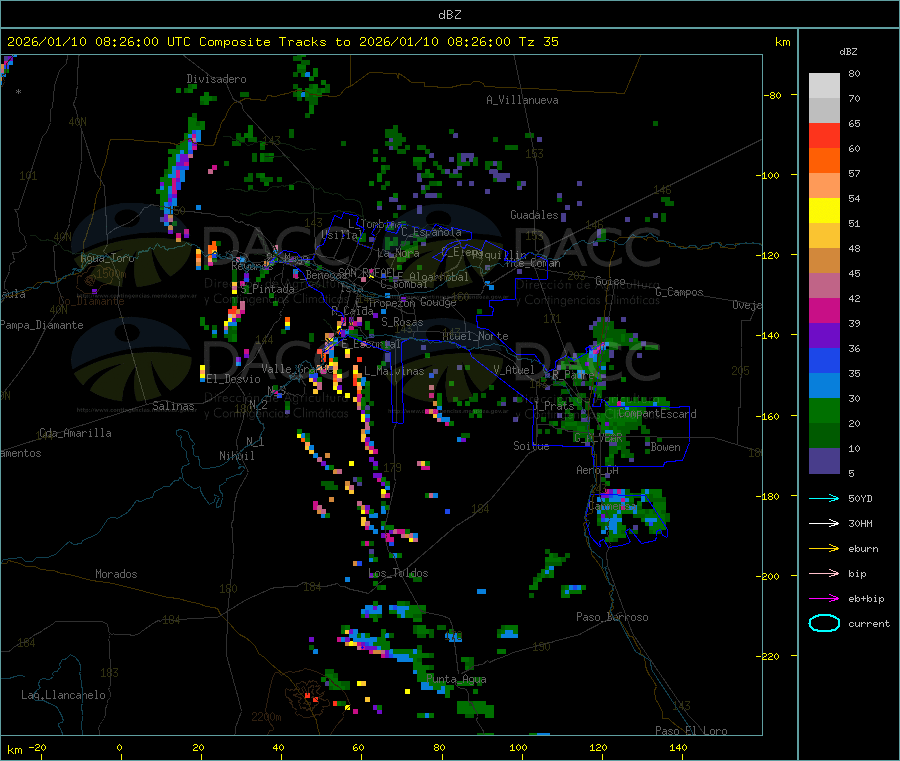Click the 60–65 dBZ red color swatch
The height and width of the screenshot is (761, 900).
(824, 135)
